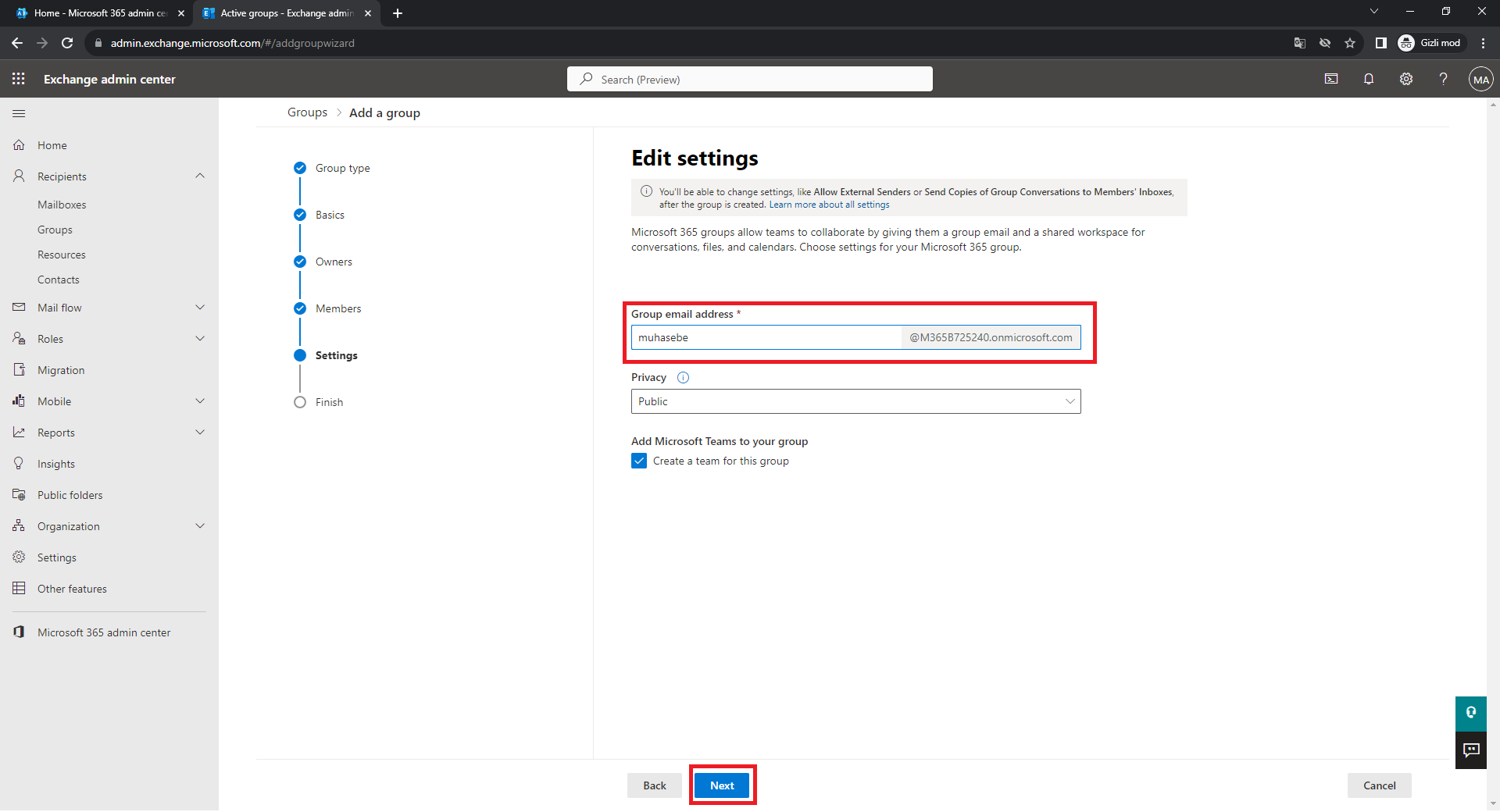1500x812 pixels.
Task: Select the Finish step circle
Action: [300, 402]
